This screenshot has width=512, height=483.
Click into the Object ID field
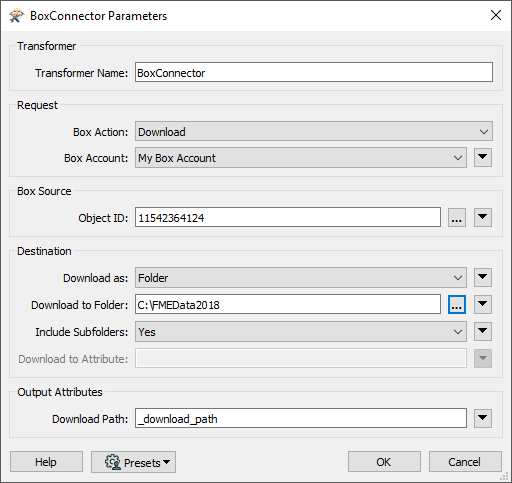coord(288,217)
